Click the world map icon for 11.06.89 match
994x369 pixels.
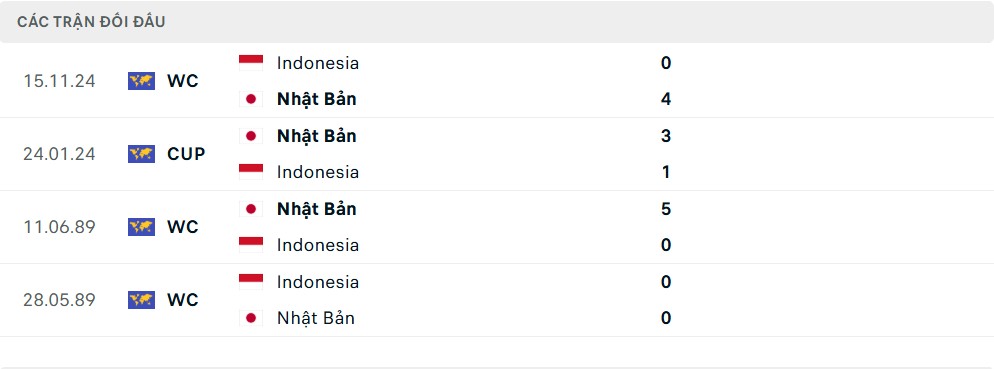coord(141,227)
